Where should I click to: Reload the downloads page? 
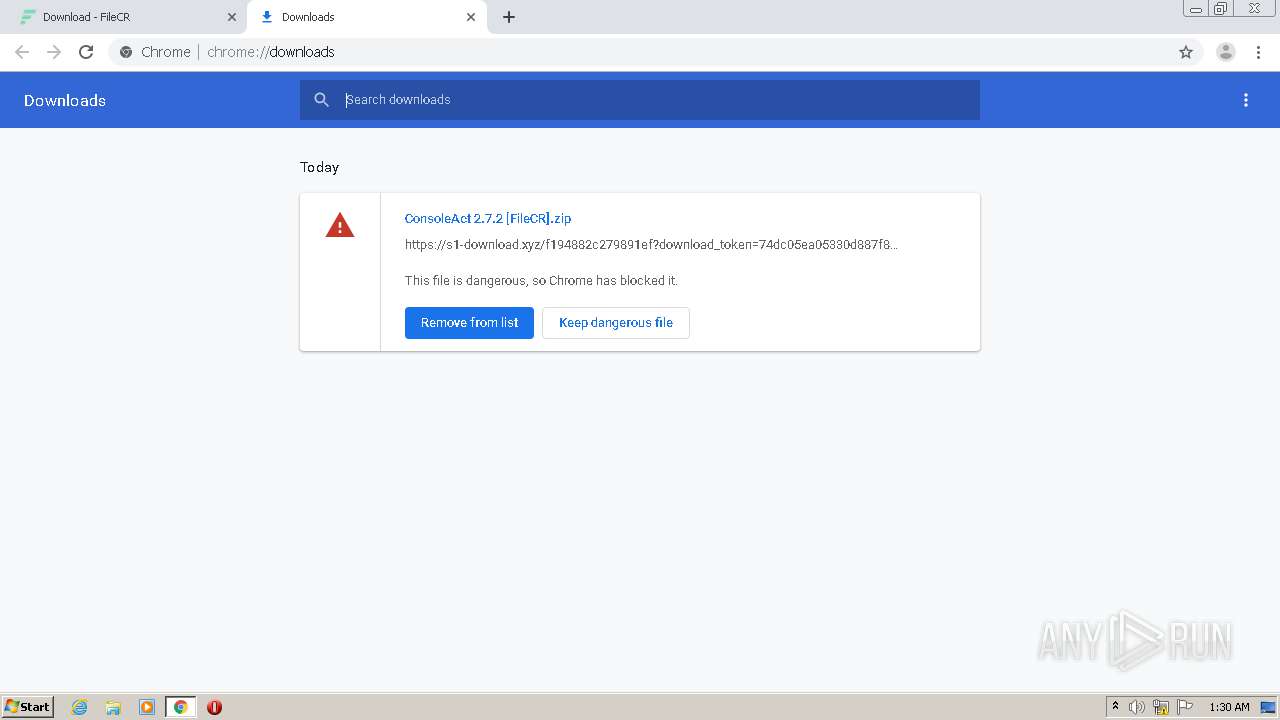pyautogui.click(x=86, y=52)
